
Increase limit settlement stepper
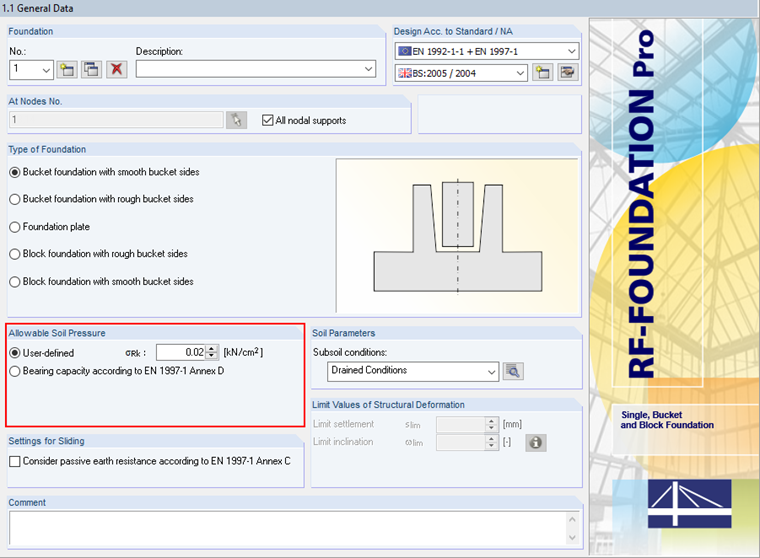coord(491,421)
